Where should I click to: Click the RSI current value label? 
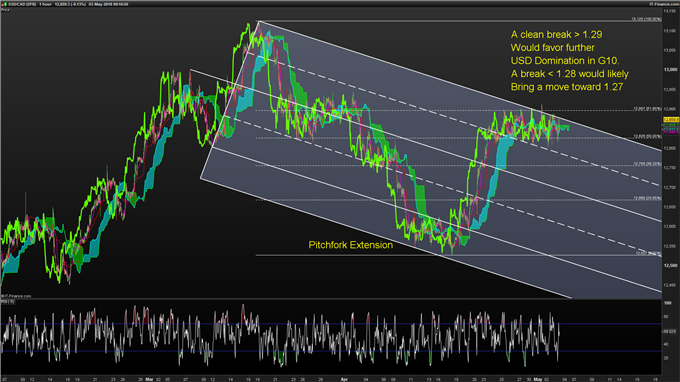pyautogui.click(x=669, y=332)
